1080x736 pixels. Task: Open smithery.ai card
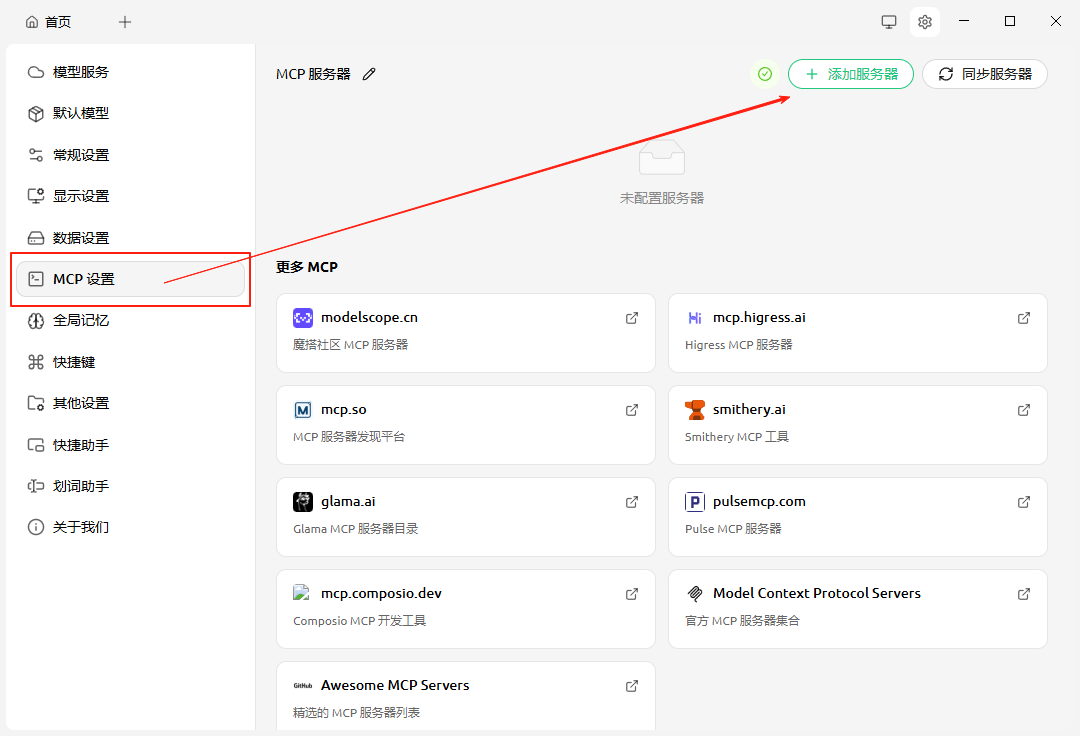point(858,425)
